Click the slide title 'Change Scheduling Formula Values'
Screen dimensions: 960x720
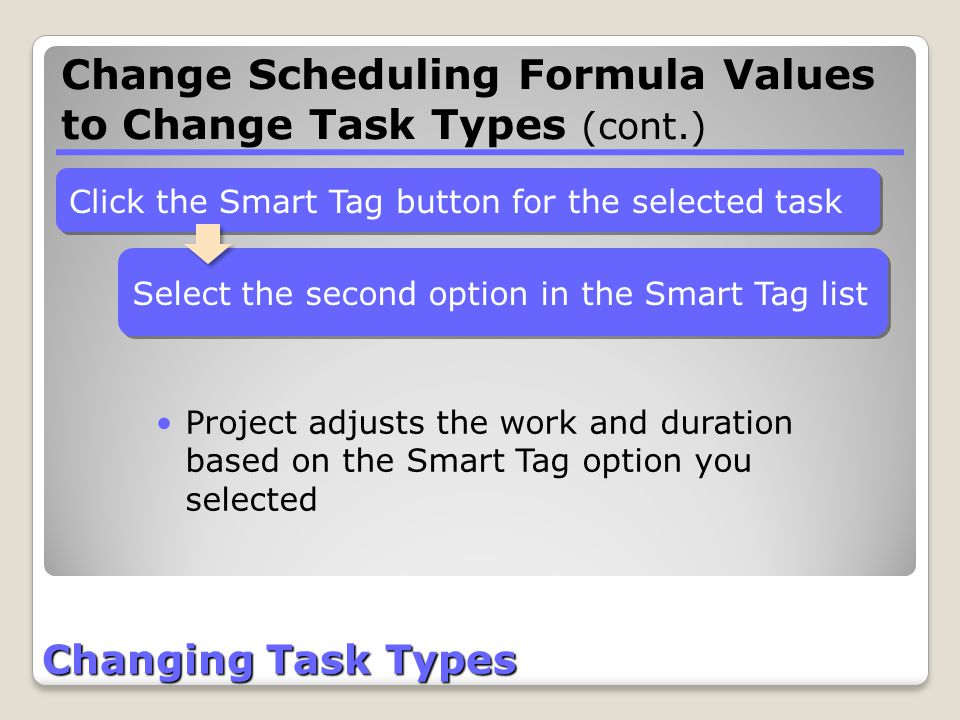pos(468,75)
